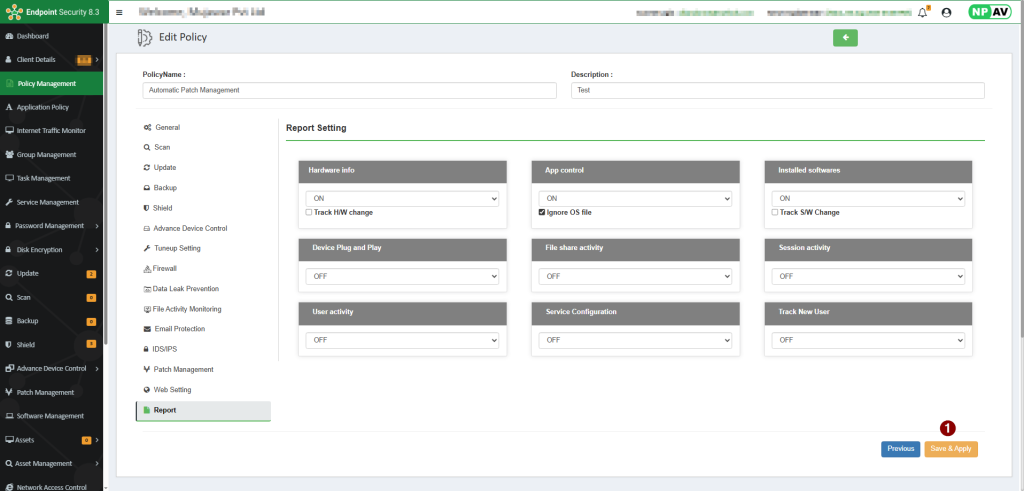Open the Device Plug and Play dropdown
1024x491 pixels.
(x=401, y=275)
